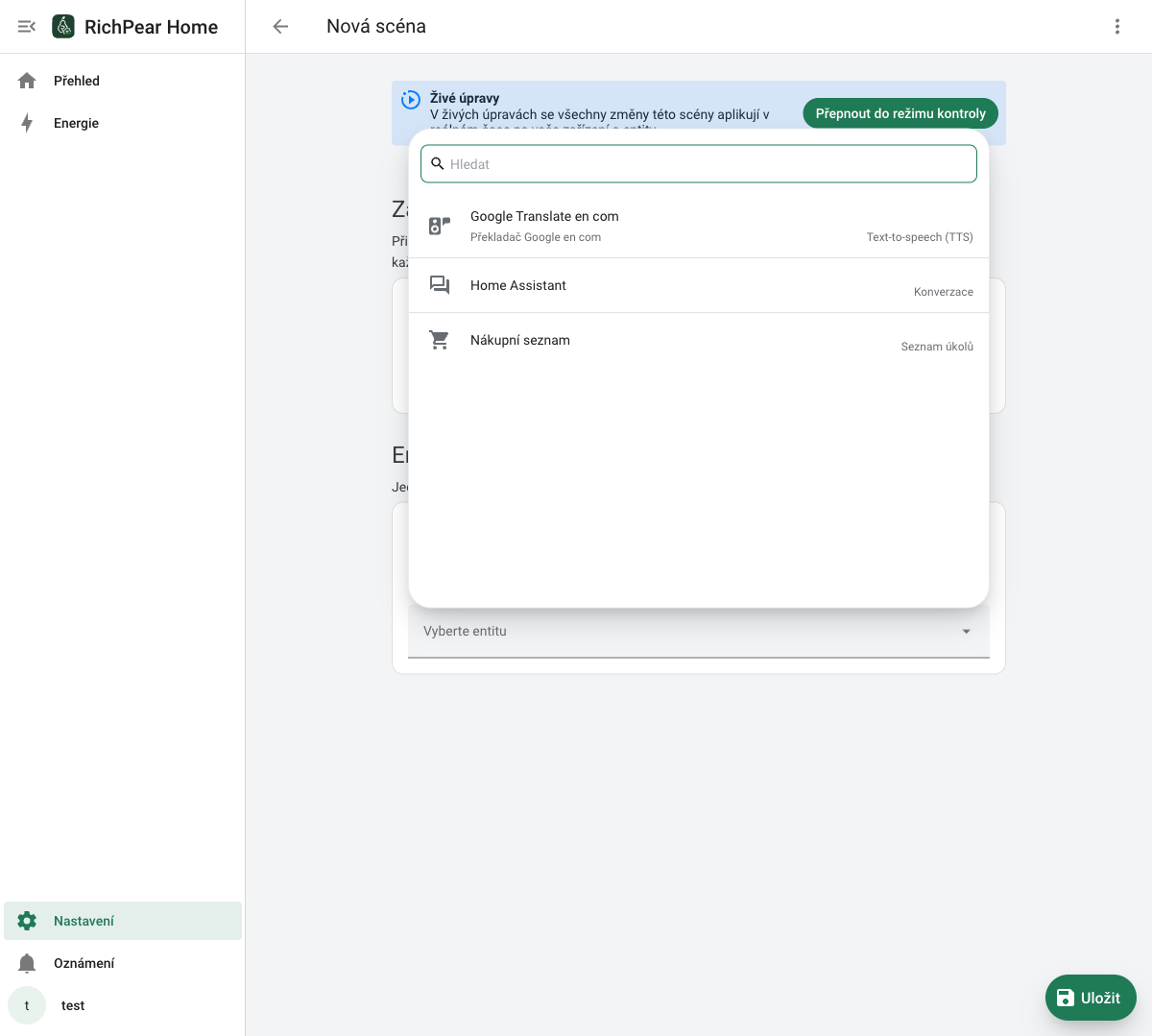Open Přehled from the sidebar
The width and height of the screenshot is (1152, 1036).
pos(123,81)
